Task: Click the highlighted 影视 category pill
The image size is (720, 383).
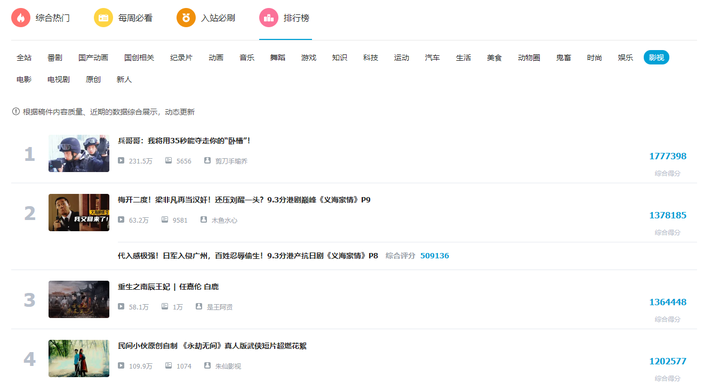Action: [x=656, y=57]
